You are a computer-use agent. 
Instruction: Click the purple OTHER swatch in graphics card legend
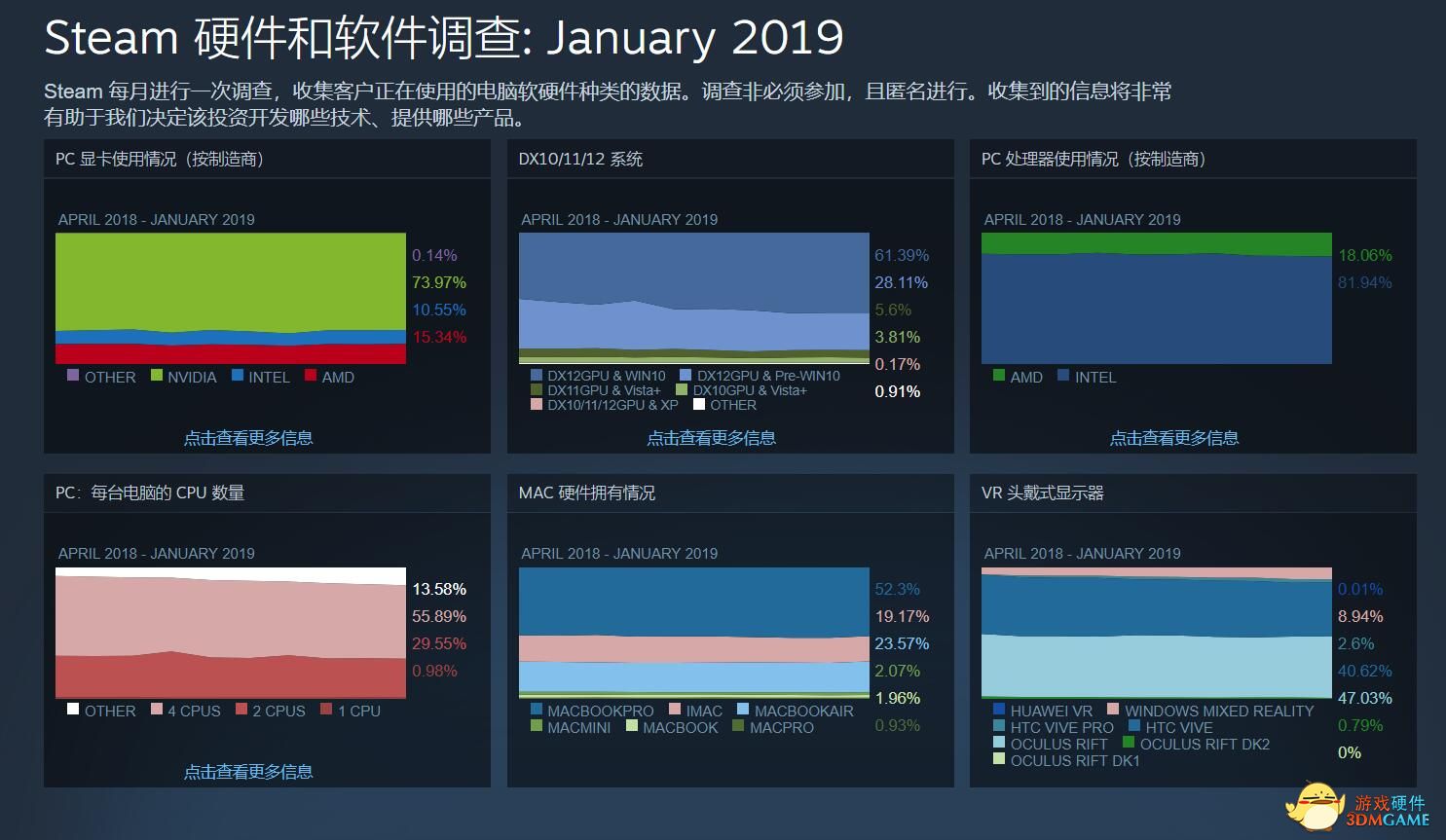[x=73, y=376]
